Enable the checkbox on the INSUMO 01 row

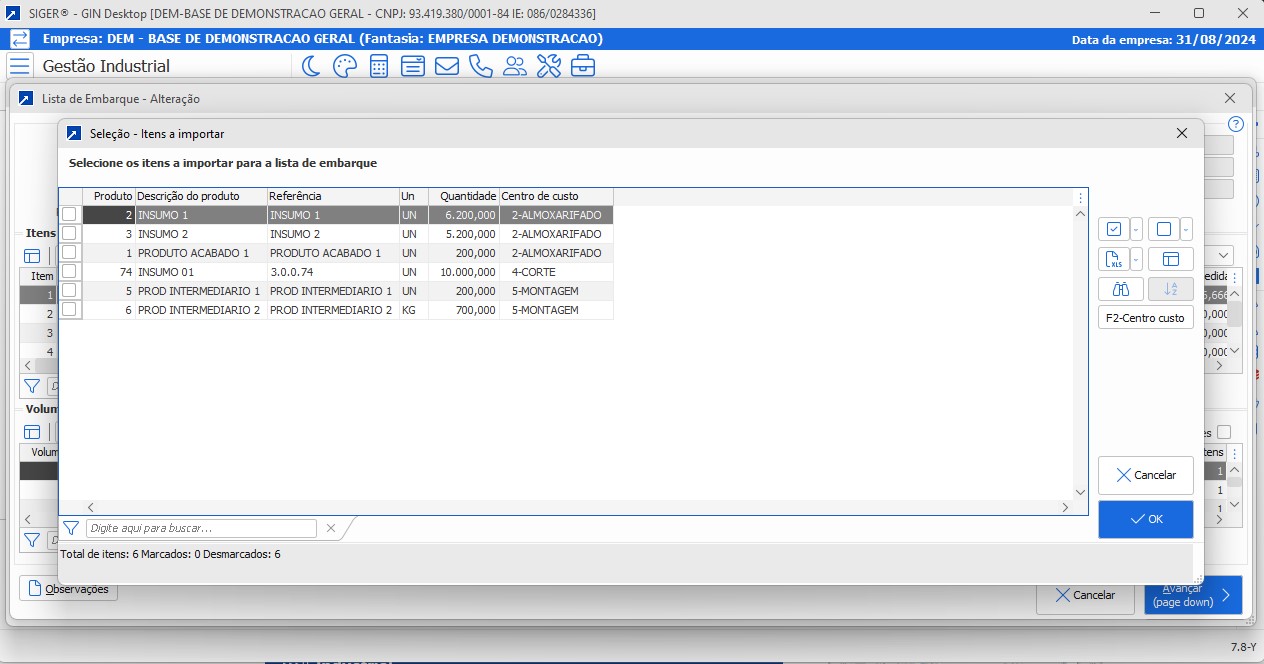(69, 272)
